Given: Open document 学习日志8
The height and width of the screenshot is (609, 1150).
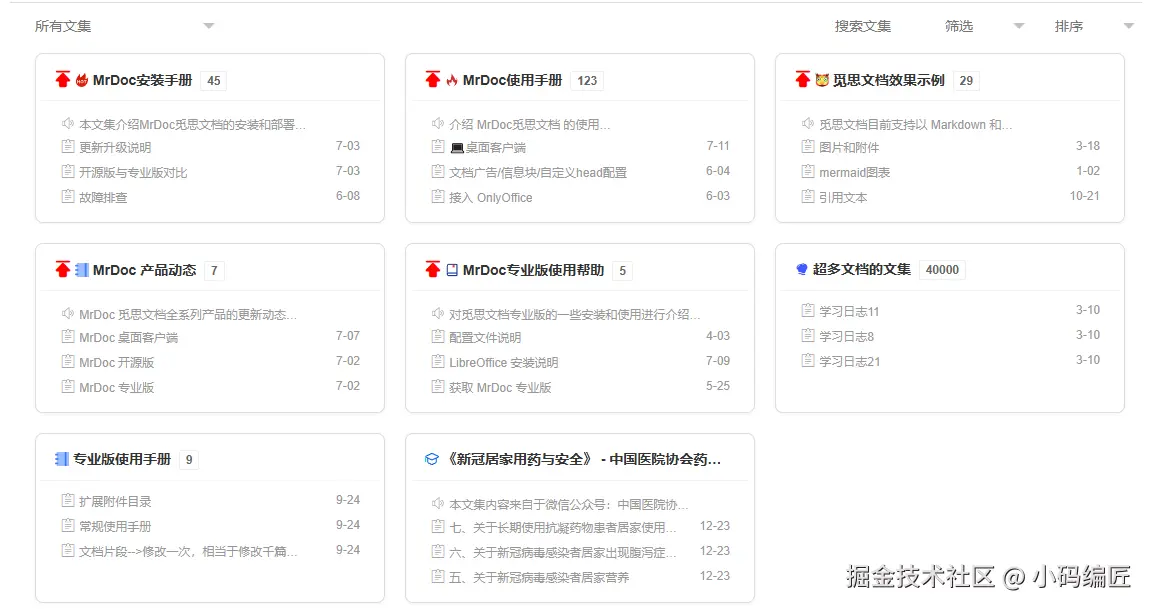Looking at the screenshot, I should 846,336.
